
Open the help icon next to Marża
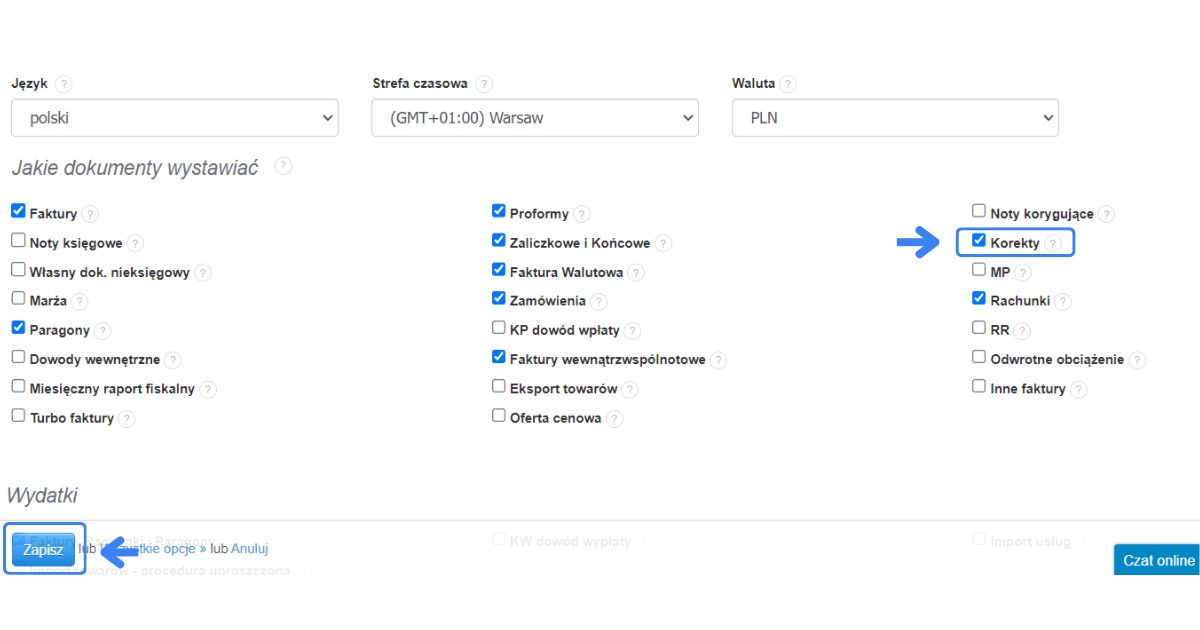80,301
